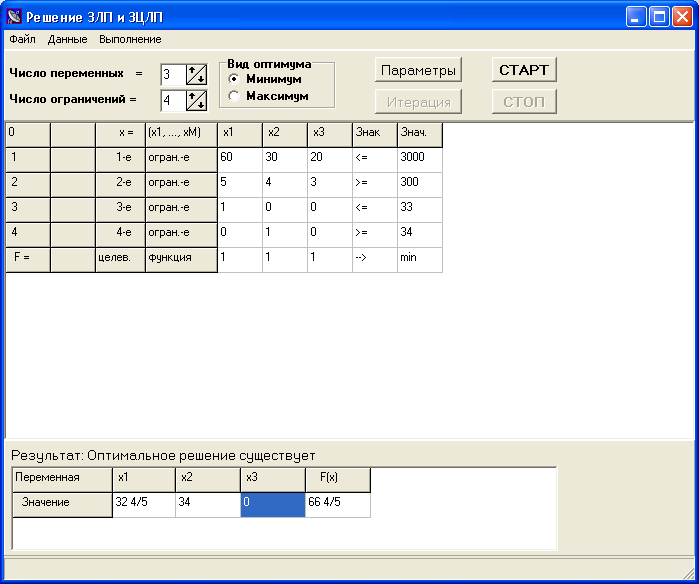Click the F(x) header in results

(x=338, y=480)
